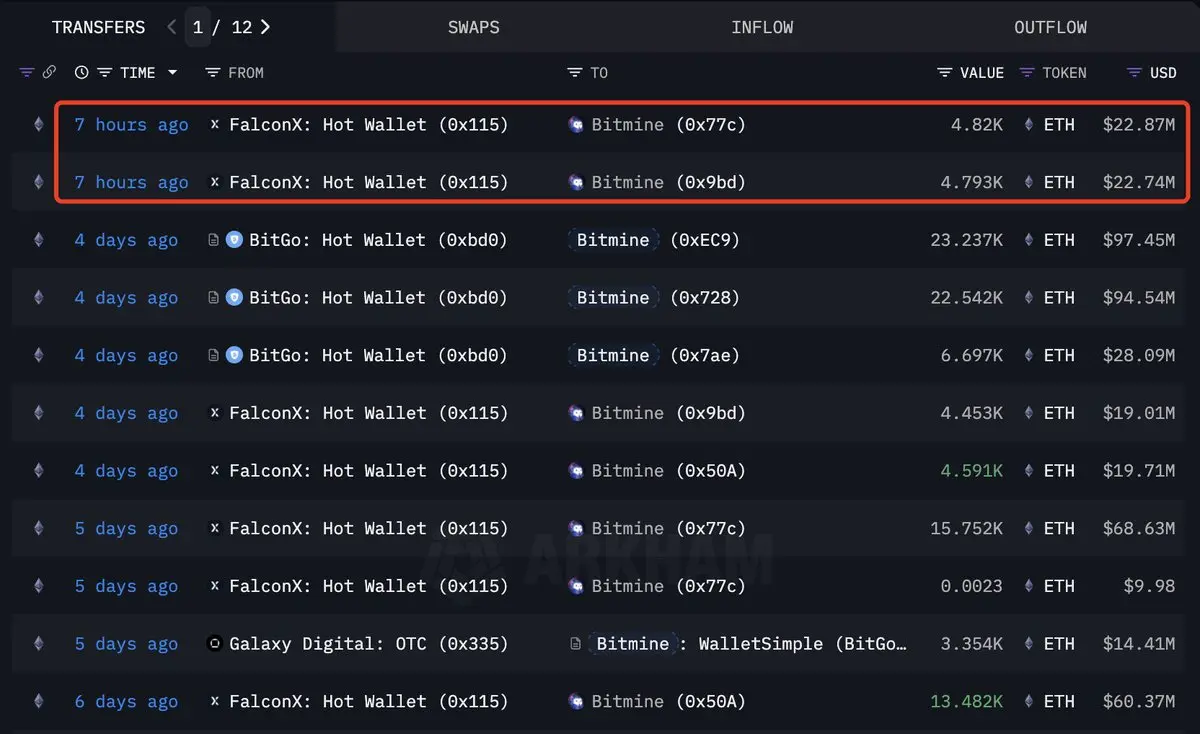The width and height of the screenshot is (1200, 734).
Task: Open the purple filter icon at table header
Action: click(27, 72)
